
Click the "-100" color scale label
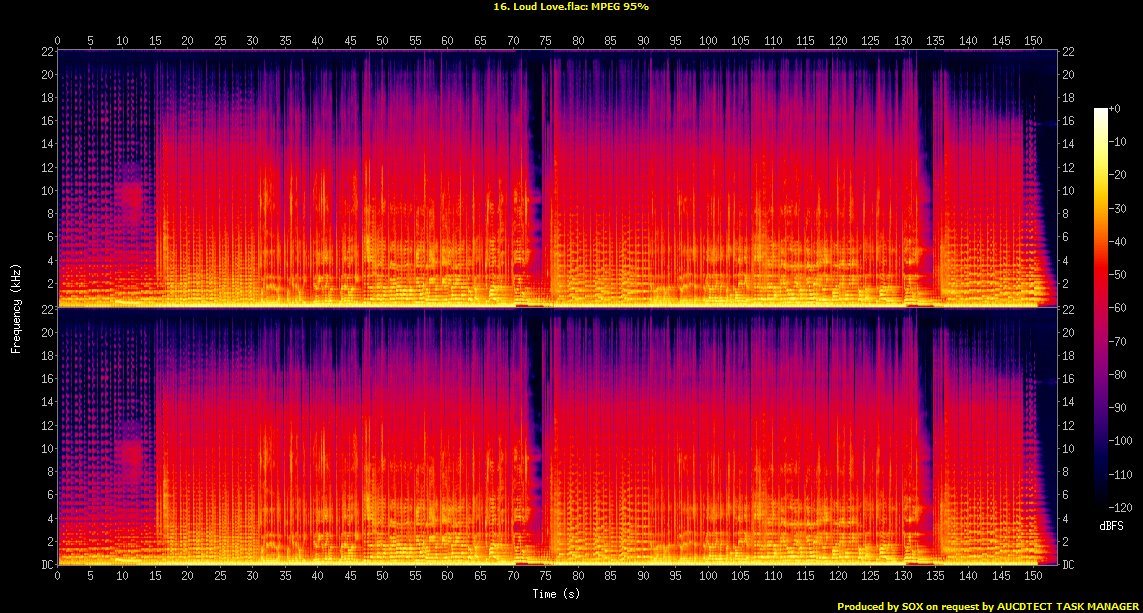pyautogui.click(x=1121, y=441)
